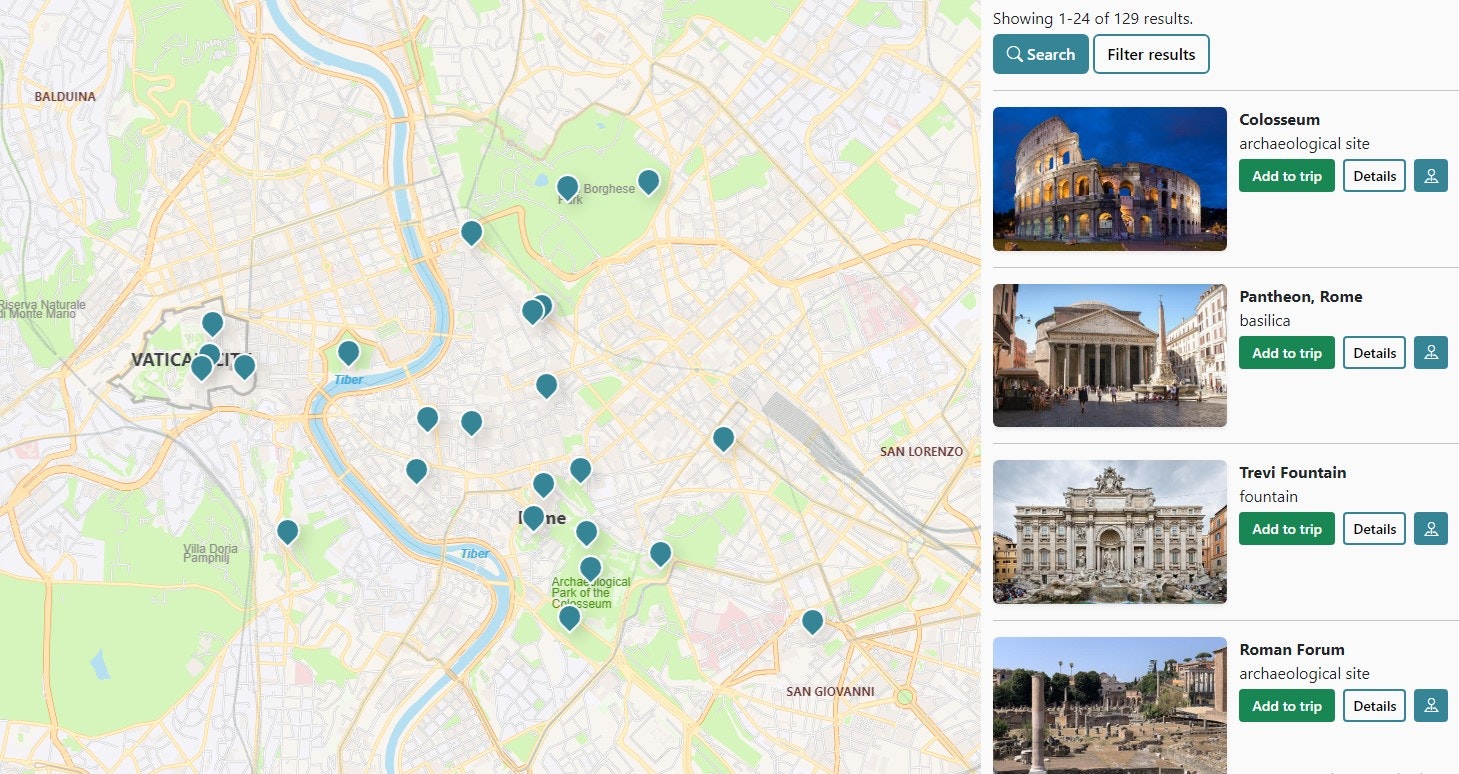Select marker just above the upper Tiber label

[348, 353]
